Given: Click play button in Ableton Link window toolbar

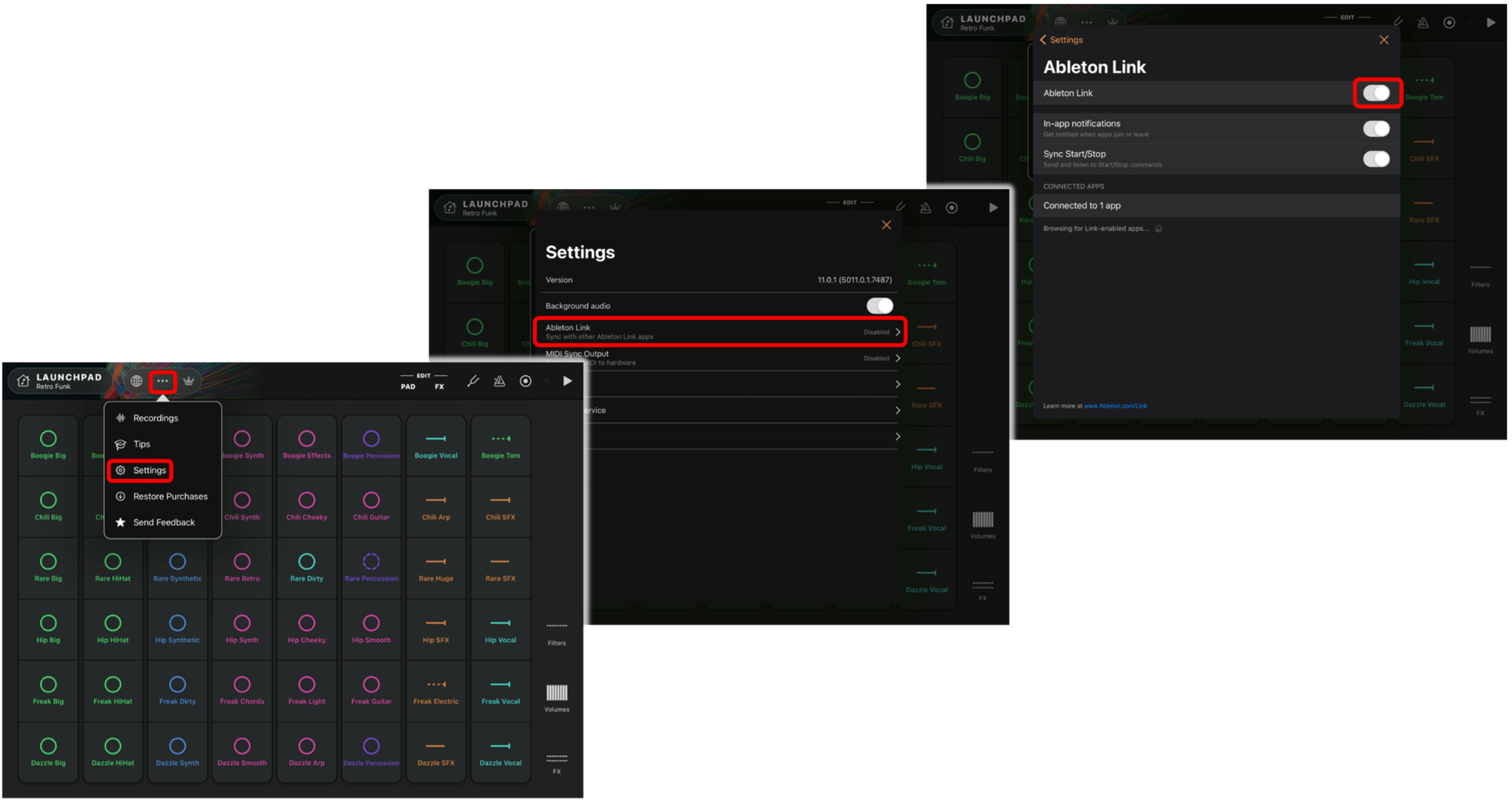Looking at the screenshot, I should pyautogui.click(x=1491, y=23).
